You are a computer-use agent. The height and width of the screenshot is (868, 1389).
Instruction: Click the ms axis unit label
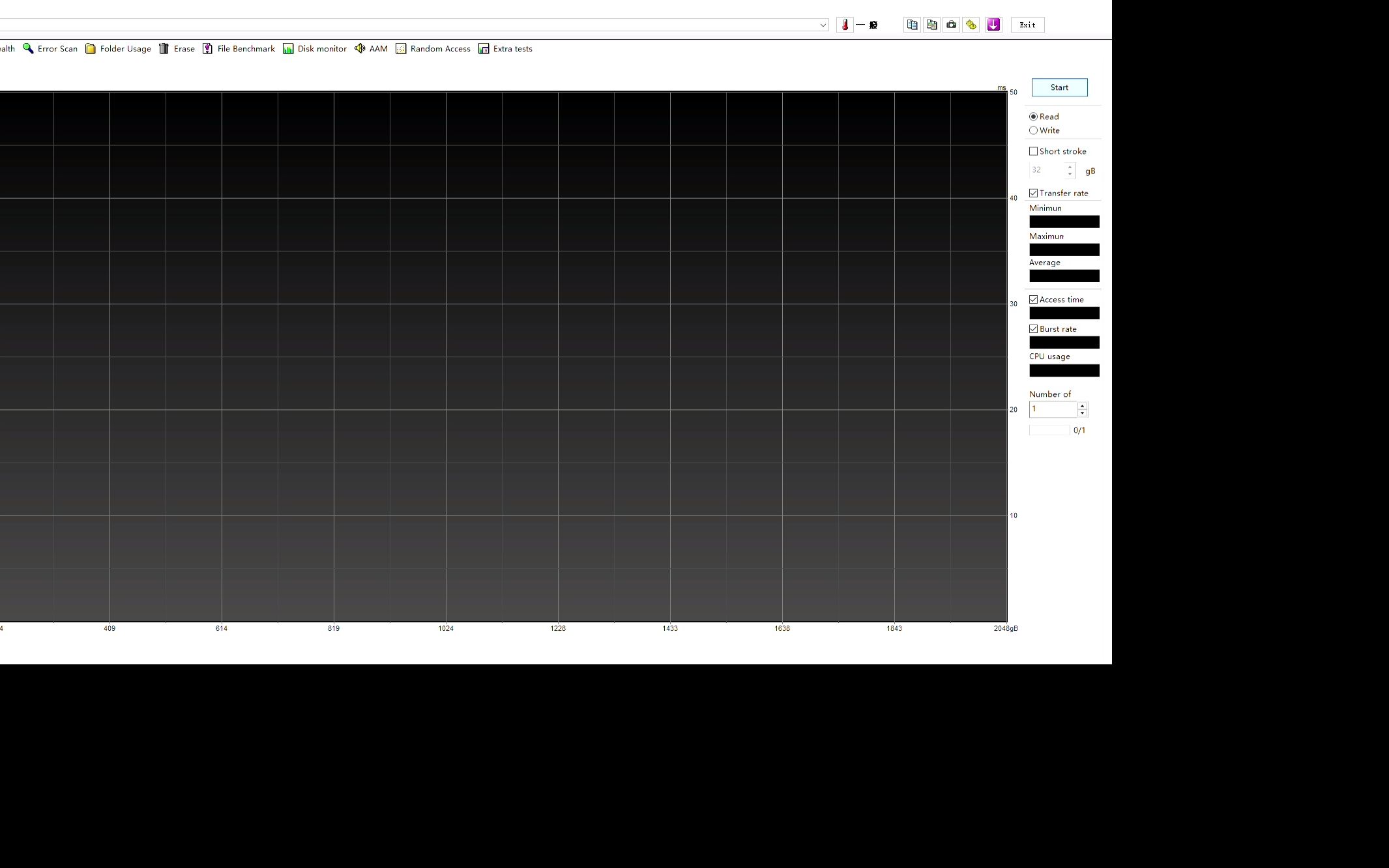pos(1001,88)
